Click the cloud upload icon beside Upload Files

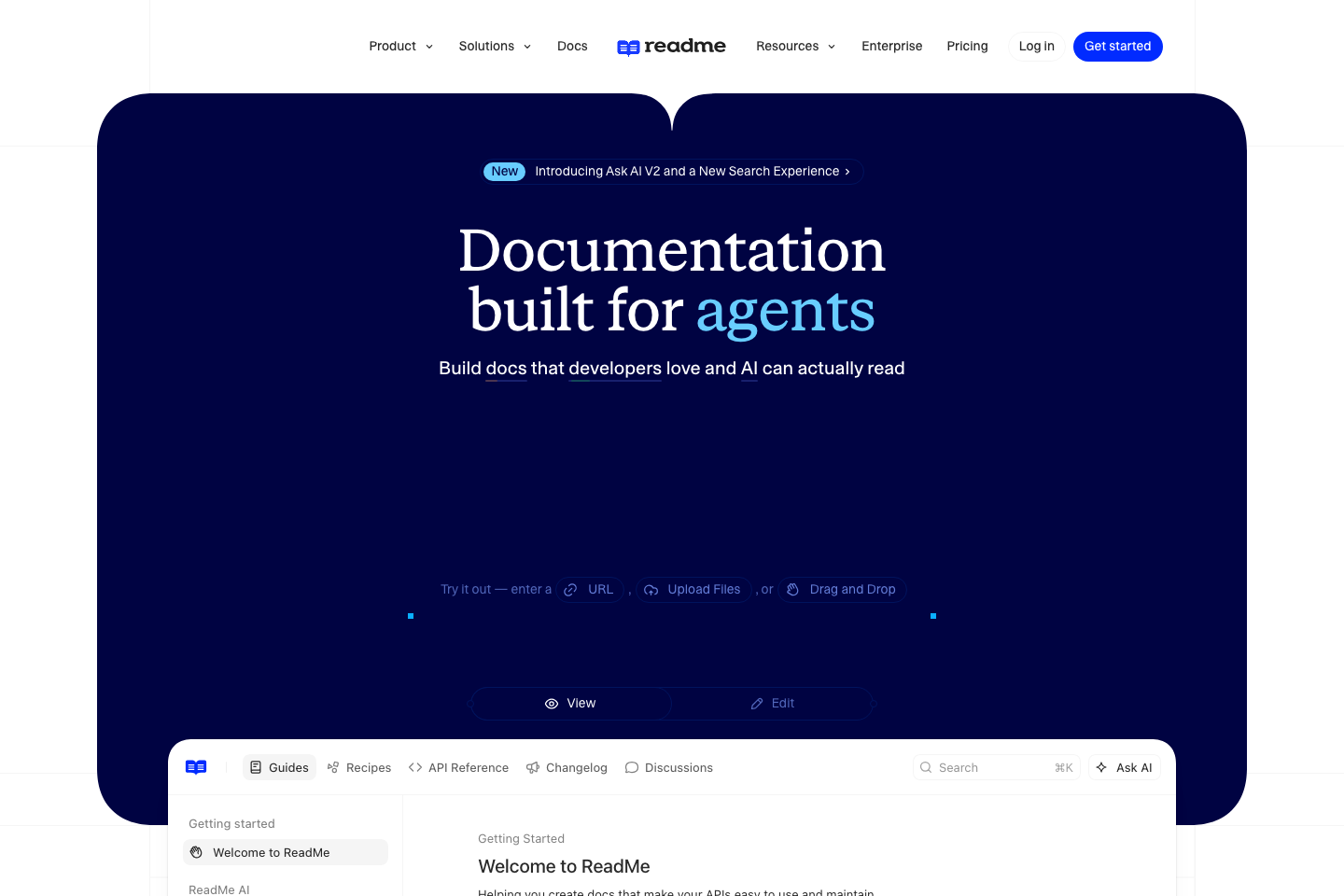[x=651, y=590]
